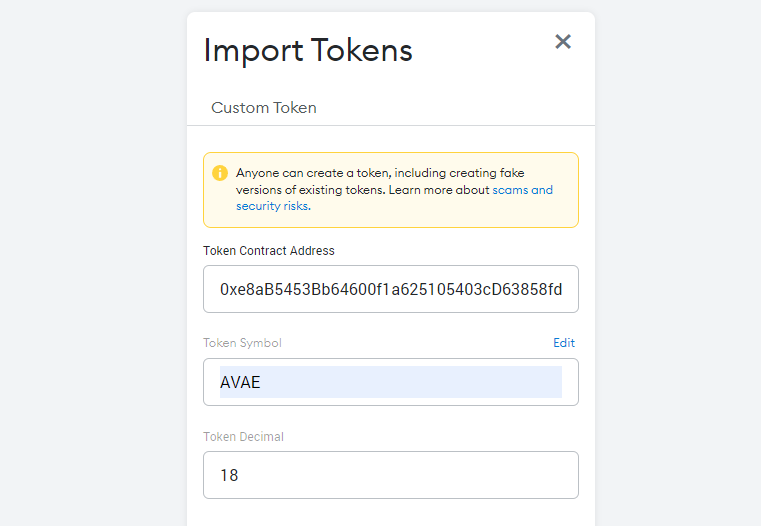Click Edit next to Token Symbol

[564, 343]
